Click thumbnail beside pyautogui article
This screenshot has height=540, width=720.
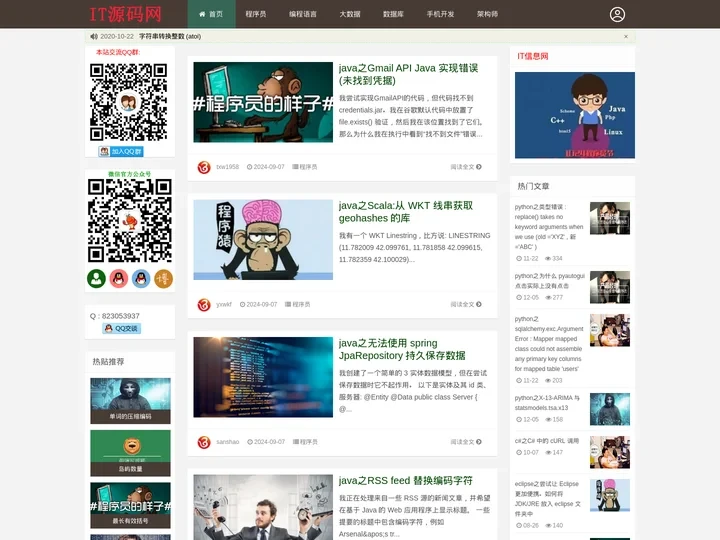(610, 287)
